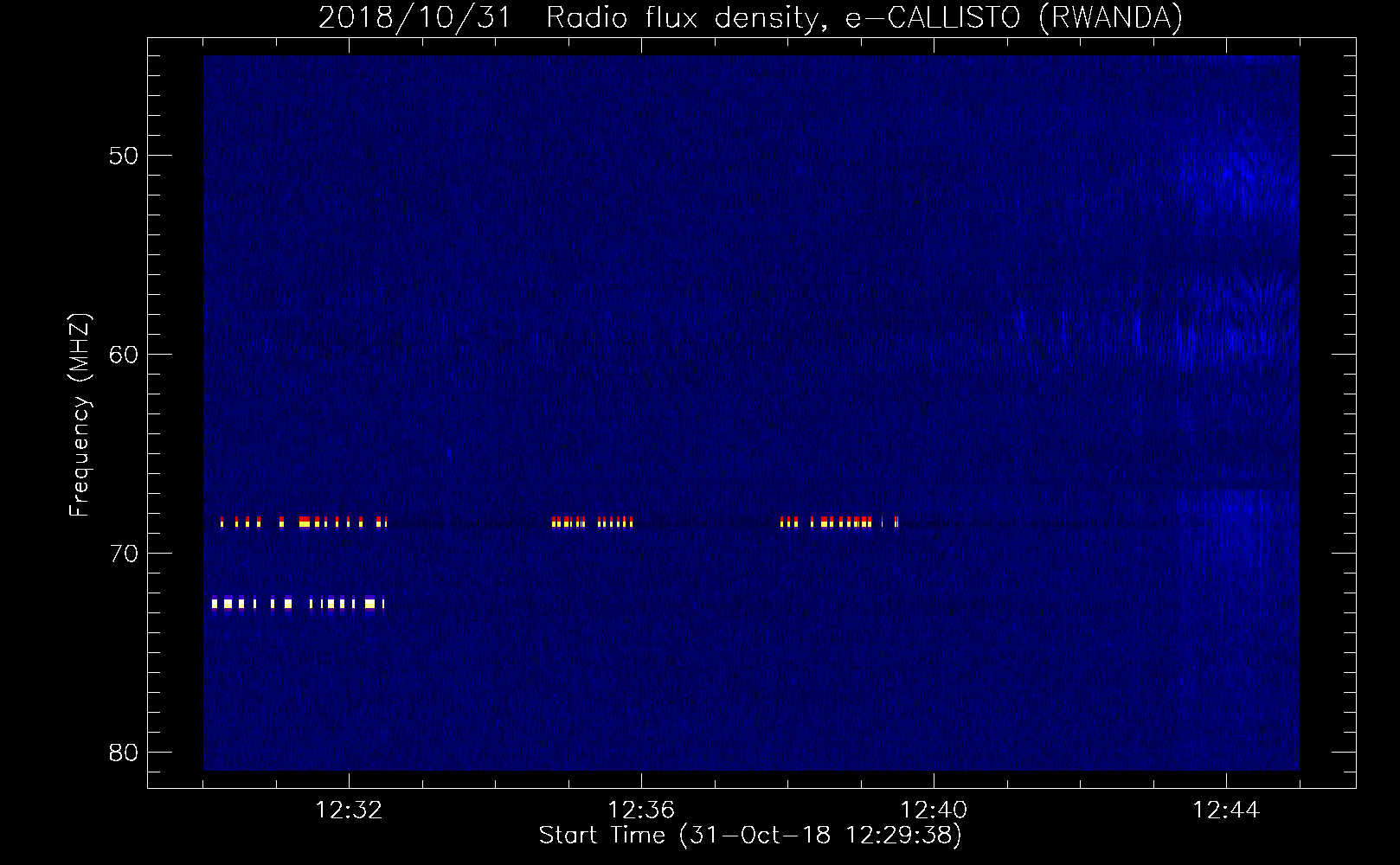Click the 12:36 time axis label
This screenshot has width=1400, height=865.
tap(641, 811)
